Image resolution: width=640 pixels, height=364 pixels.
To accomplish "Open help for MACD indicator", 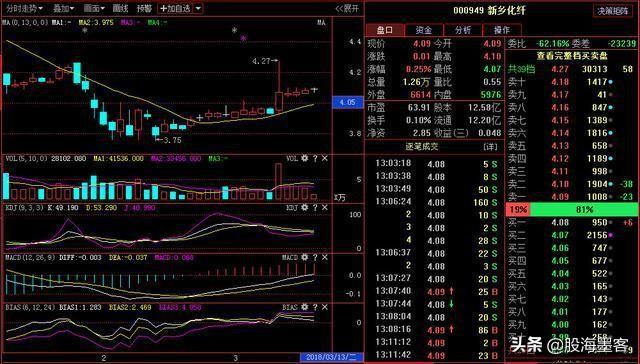I will click(x=315, y=257).
